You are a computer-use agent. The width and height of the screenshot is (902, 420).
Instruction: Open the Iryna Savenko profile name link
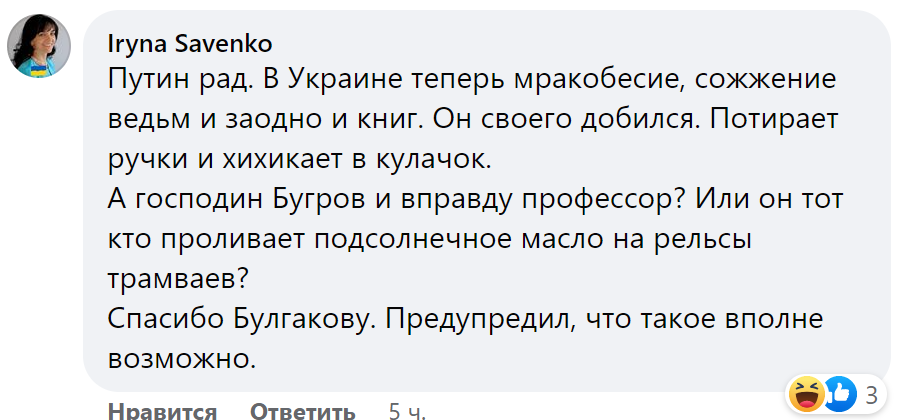190,44
